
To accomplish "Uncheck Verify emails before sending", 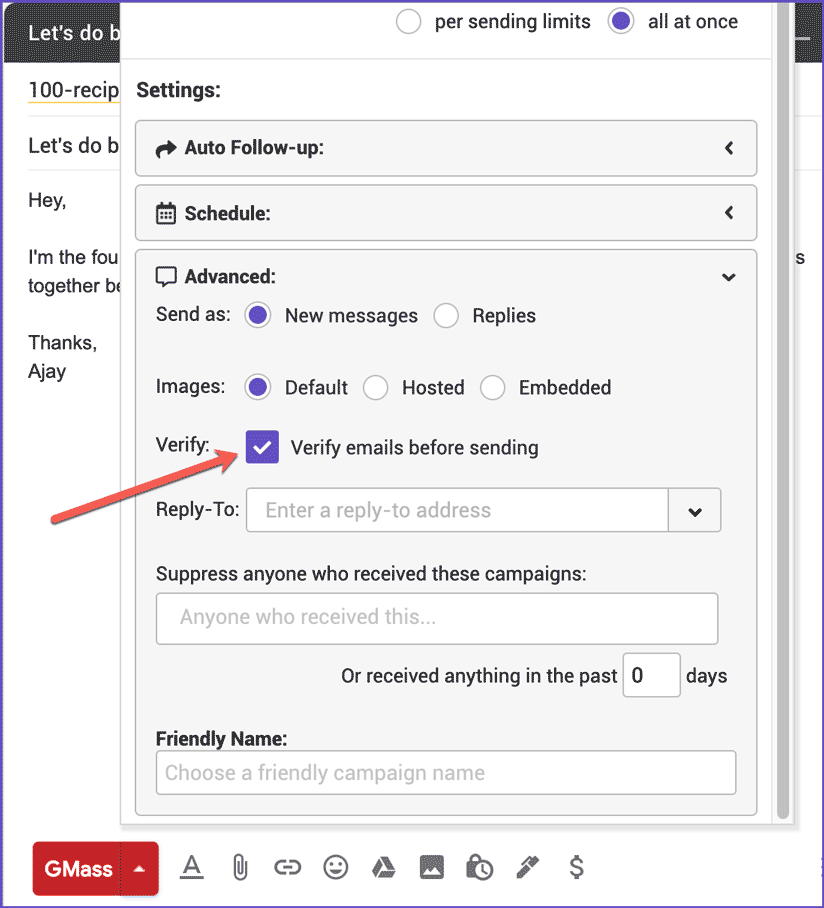I will tap(262, 447).
